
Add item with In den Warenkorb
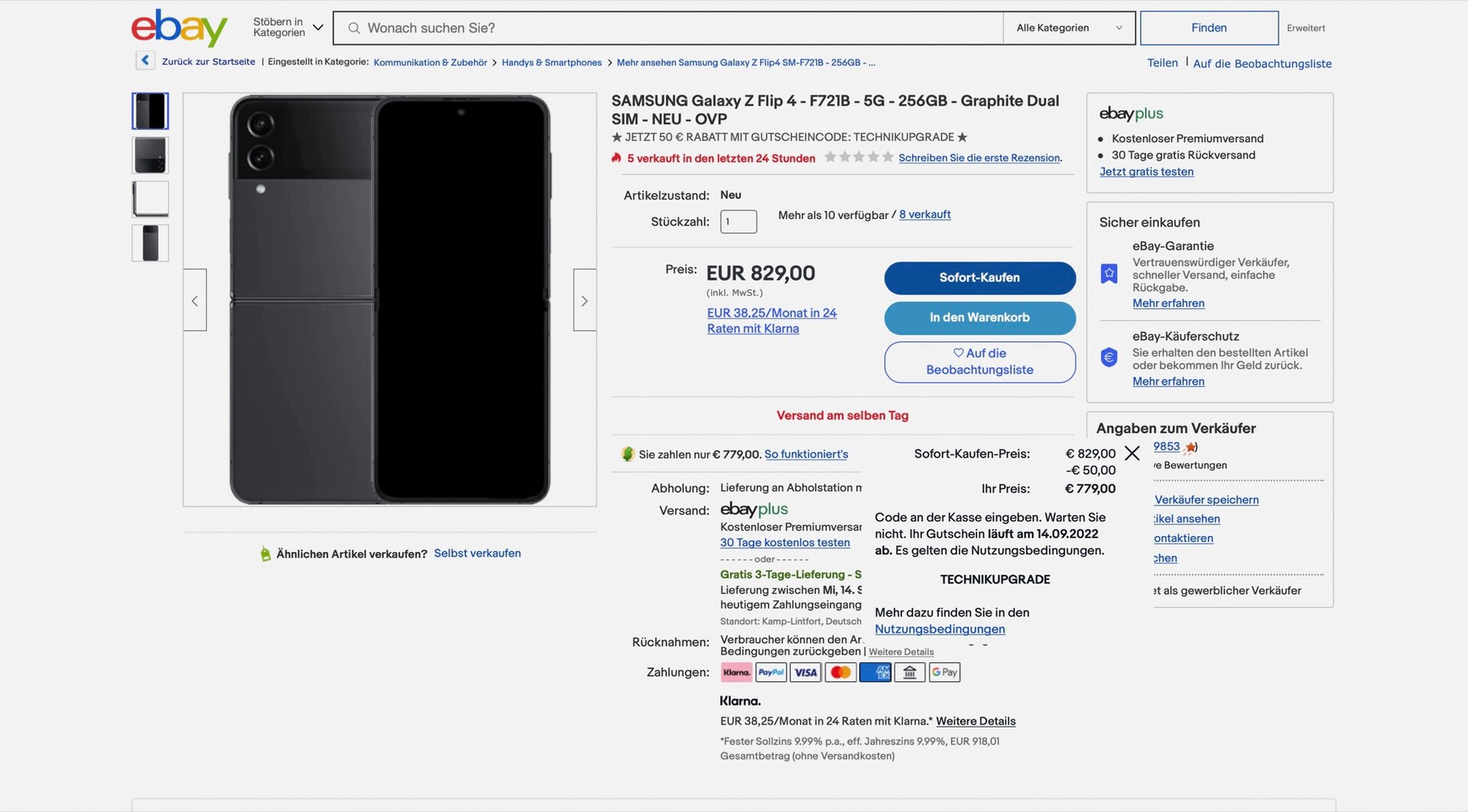pyautogui.click(x=979, y=317)
